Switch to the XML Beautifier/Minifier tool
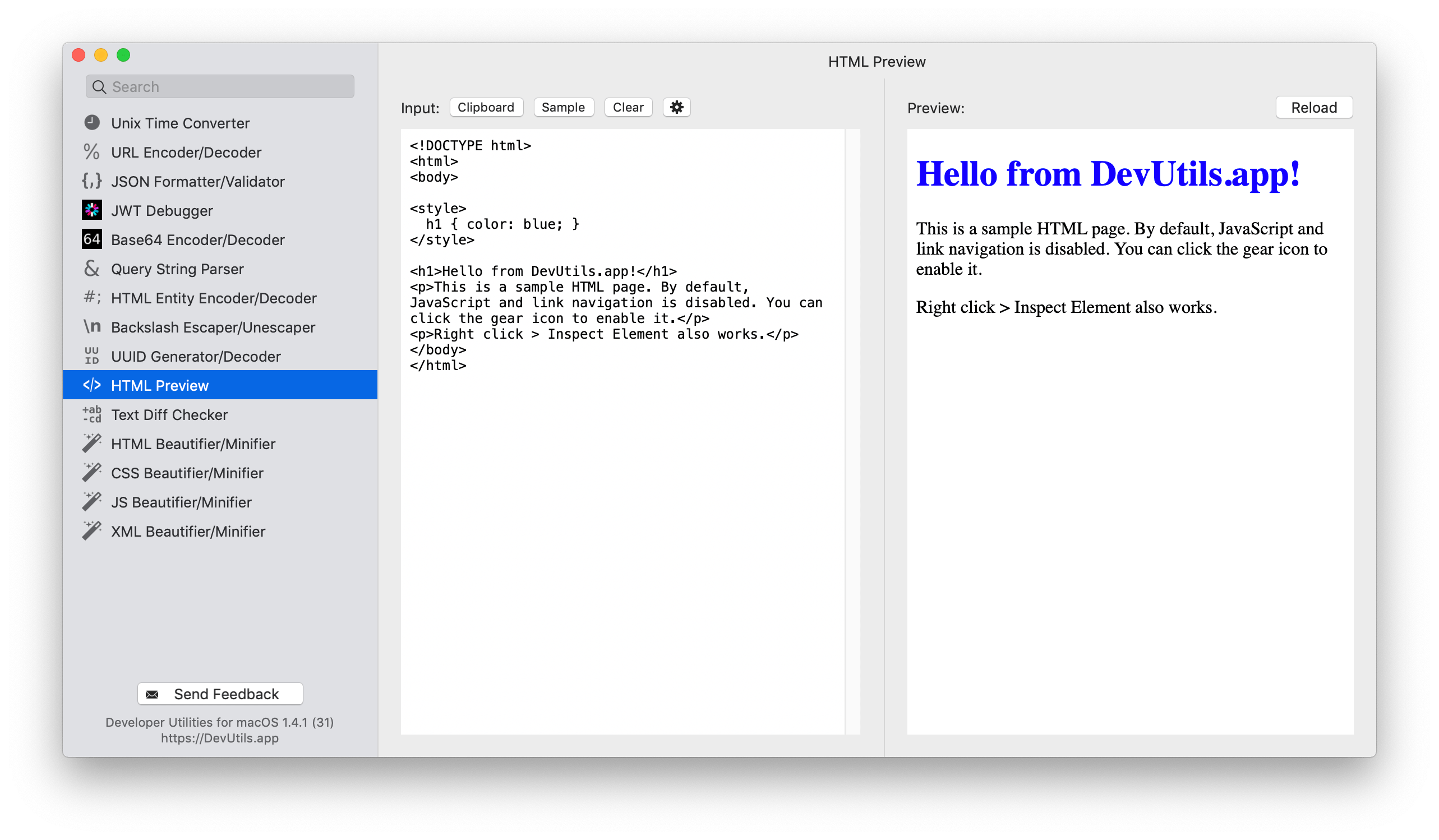1439x840 pixels. (188, 531)
